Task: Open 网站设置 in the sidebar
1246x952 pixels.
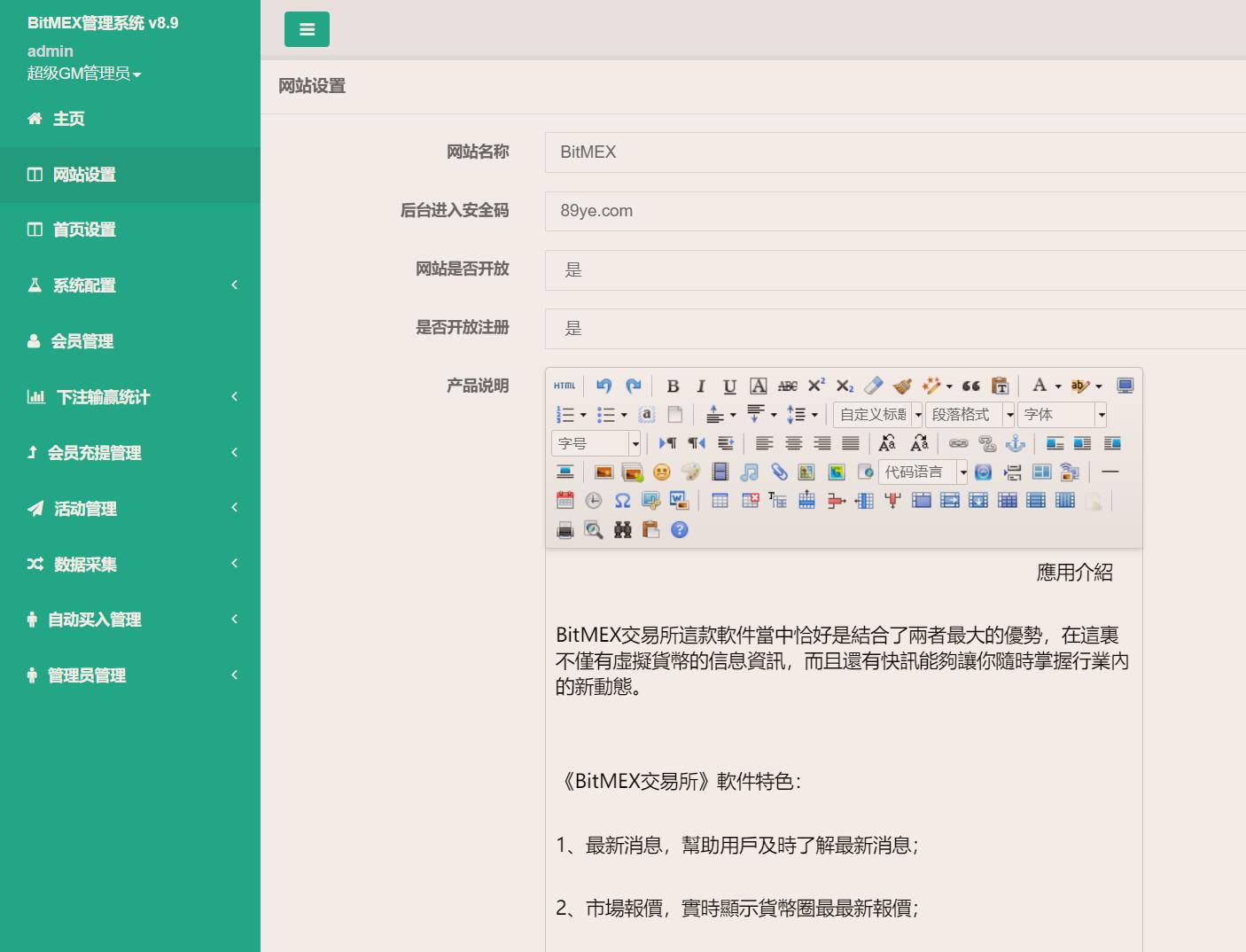Action: click(x=130, y=175)
